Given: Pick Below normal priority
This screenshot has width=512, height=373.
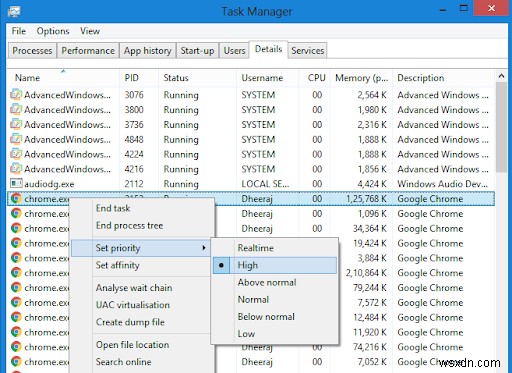Looking at the screenshot, I should coord(275,317).
